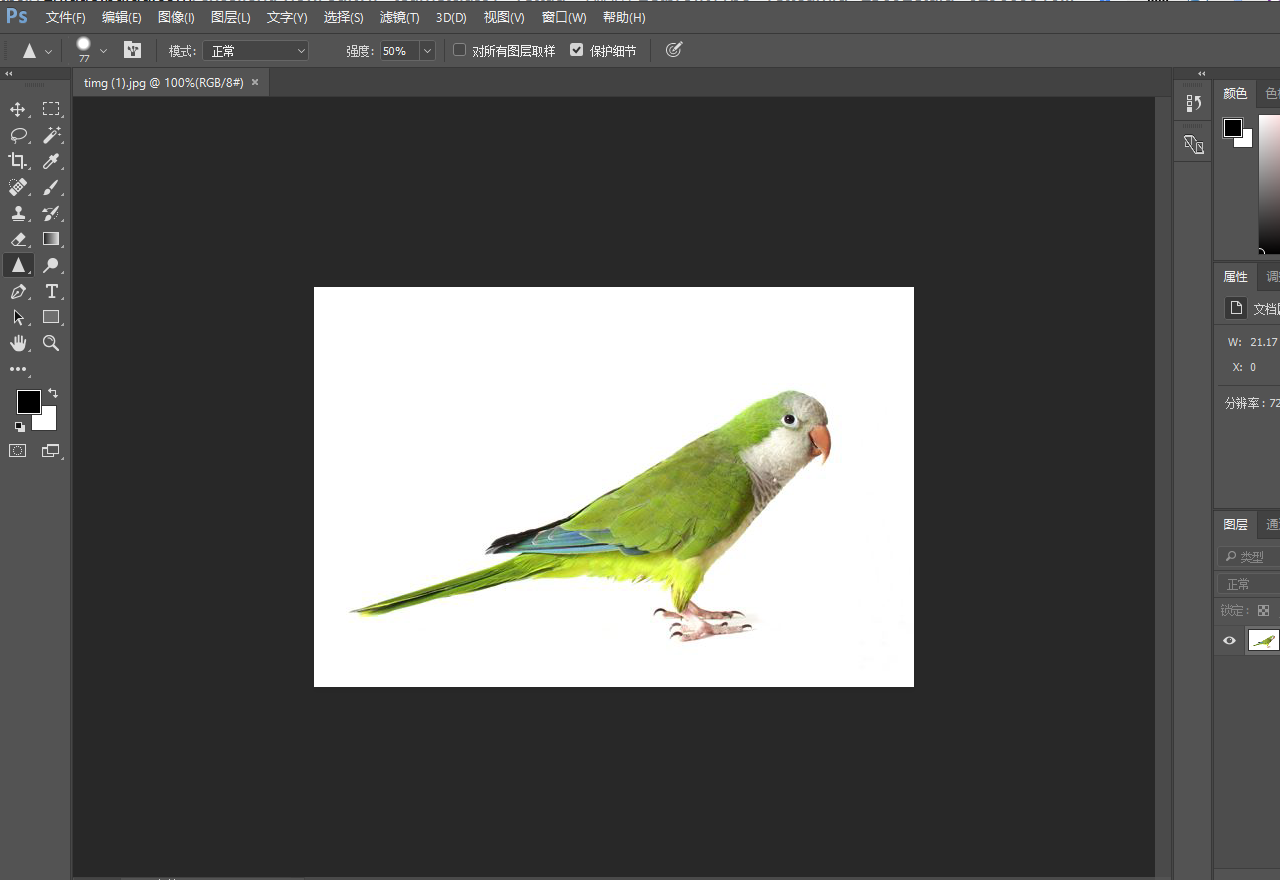The height and width of the screenshot is (880, 1280).
Task: Select the Lasso tool
Action: click(x=18, y=135)
